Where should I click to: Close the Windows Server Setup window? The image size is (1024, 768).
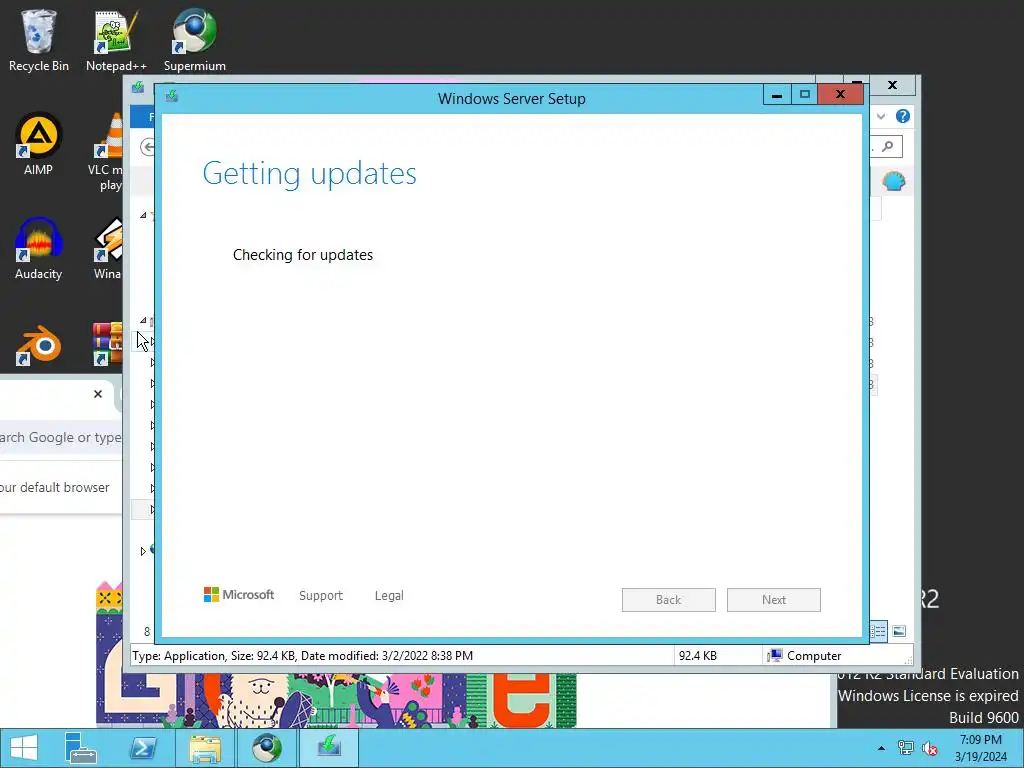(x=840, y=95)
